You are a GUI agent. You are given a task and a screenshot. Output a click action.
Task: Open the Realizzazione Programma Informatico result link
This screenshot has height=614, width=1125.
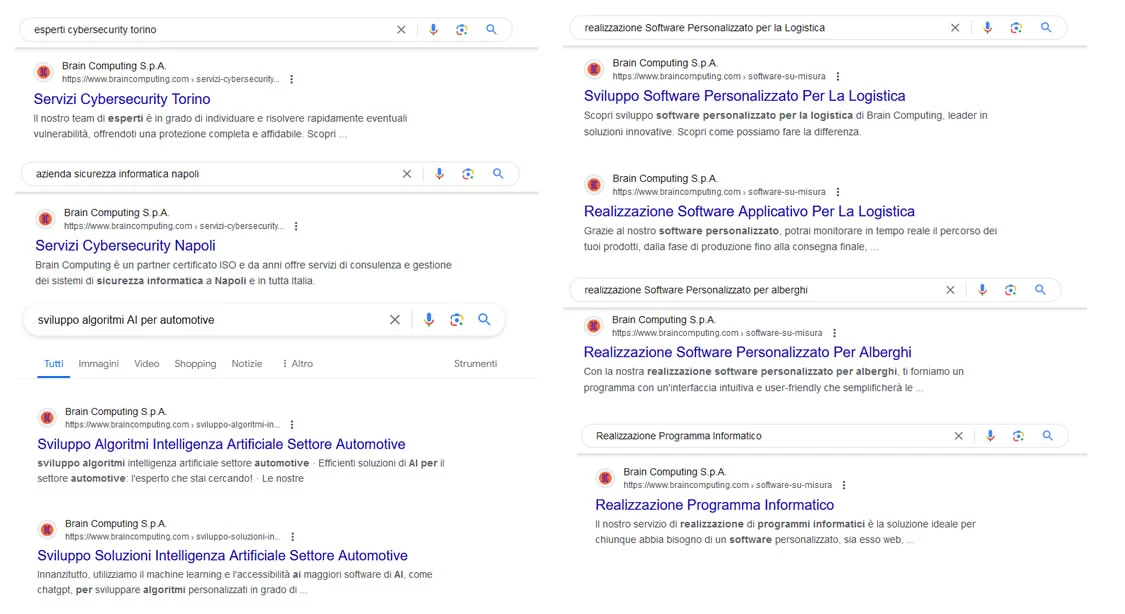tap(715, 506)
